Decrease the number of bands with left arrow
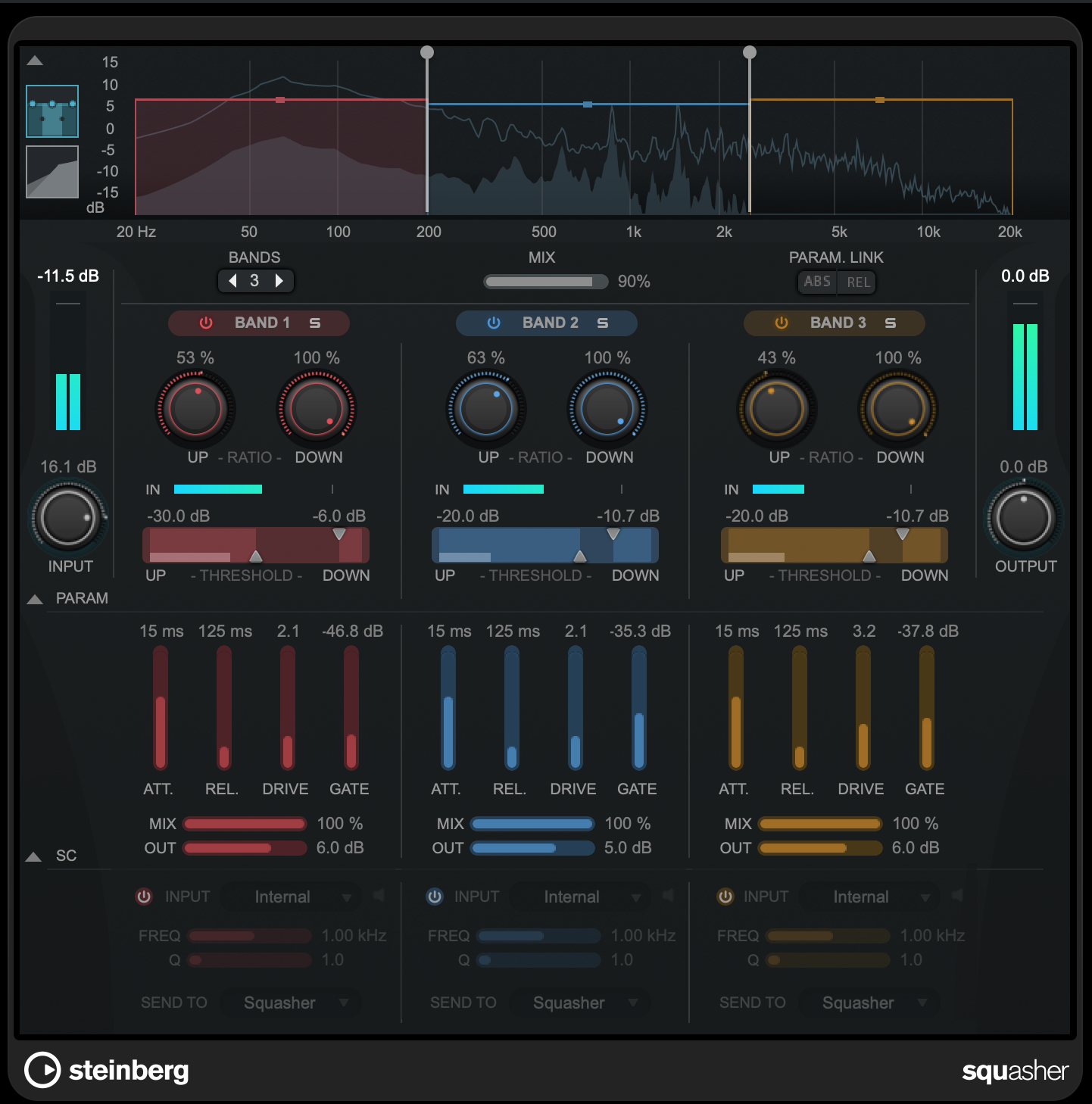The image size is (1092, 1104). click(232, 281)
